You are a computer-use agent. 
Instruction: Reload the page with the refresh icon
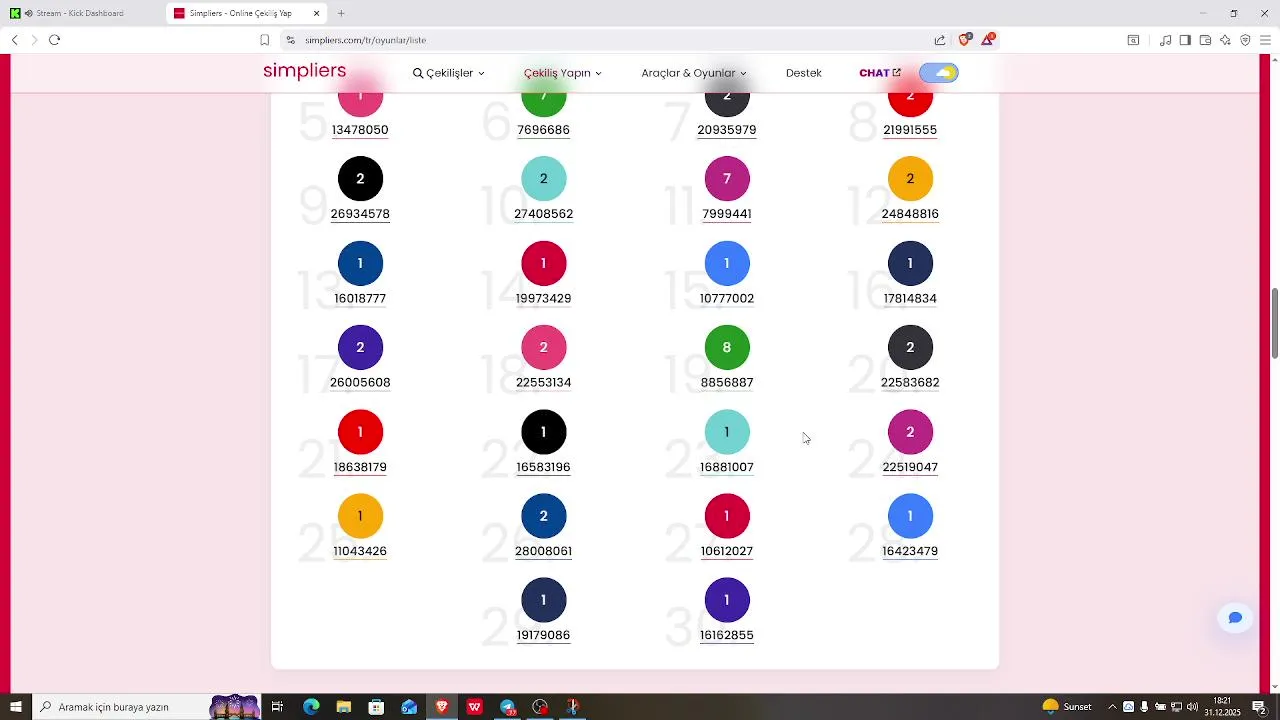(x=55, y=40)
